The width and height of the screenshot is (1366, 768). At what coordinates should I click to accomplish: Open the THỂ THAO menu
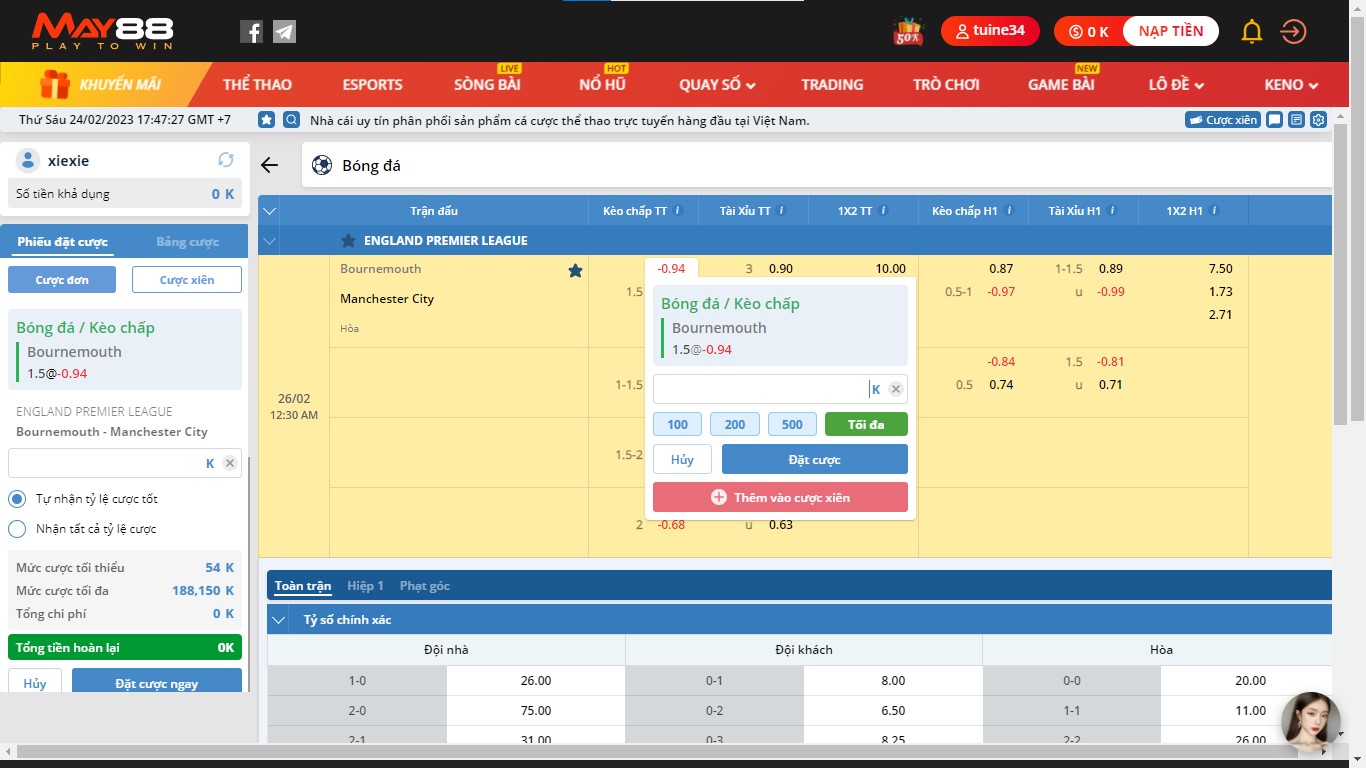(257, 85)
